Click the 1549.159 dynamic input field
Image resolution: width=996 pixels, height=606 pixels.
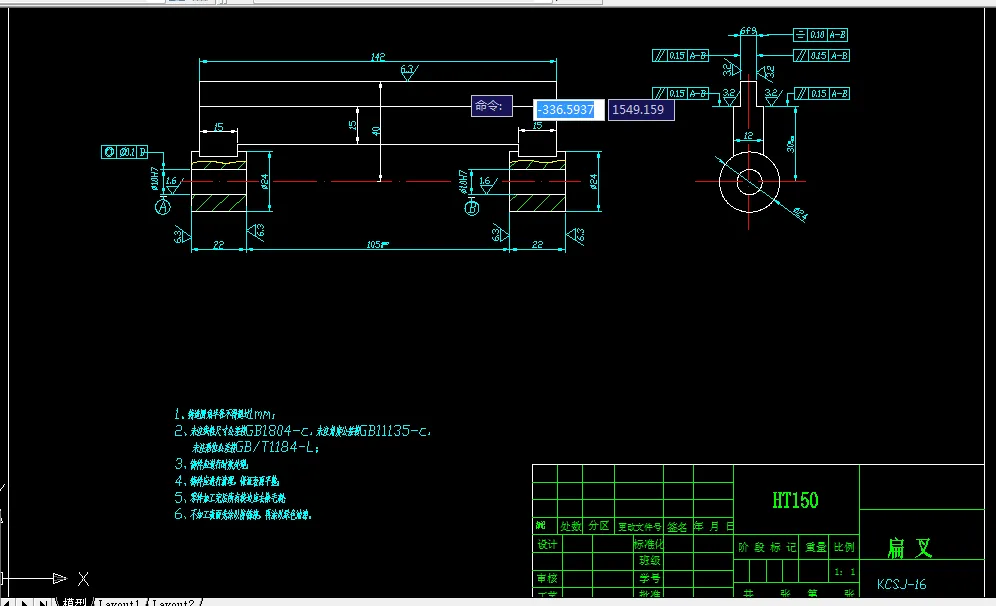click(x=641, y=110)
